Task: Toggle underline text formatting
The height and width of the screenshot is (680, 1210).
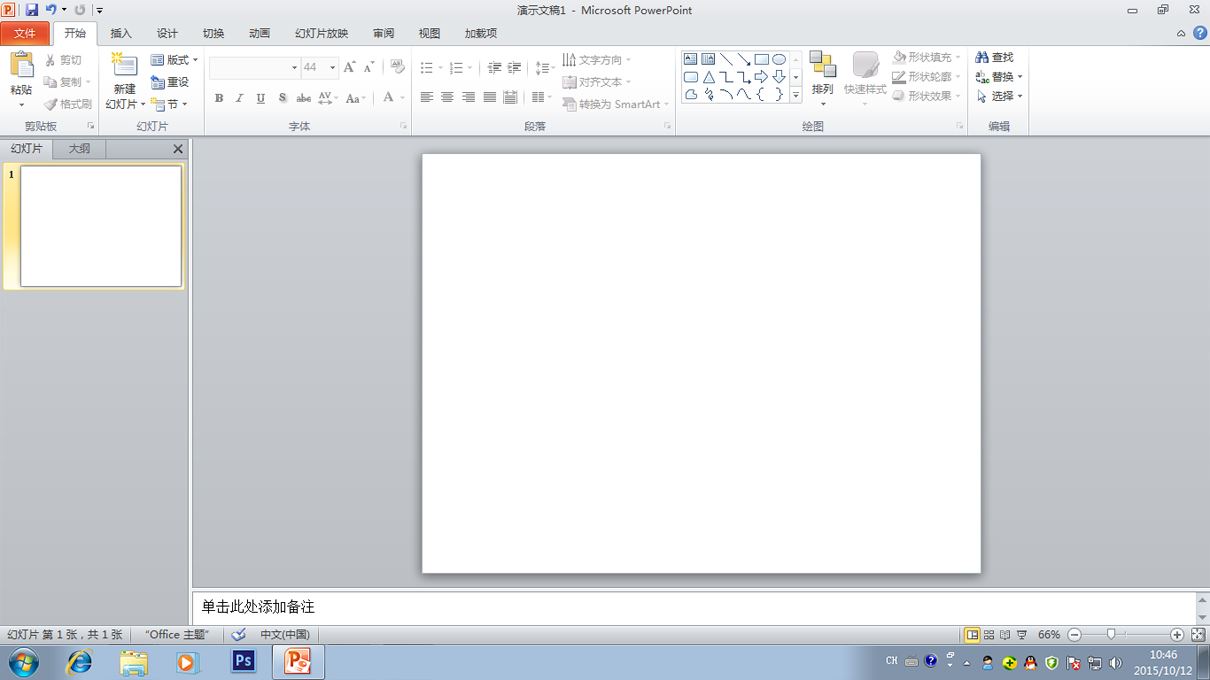Action: (x=261, y=98)
